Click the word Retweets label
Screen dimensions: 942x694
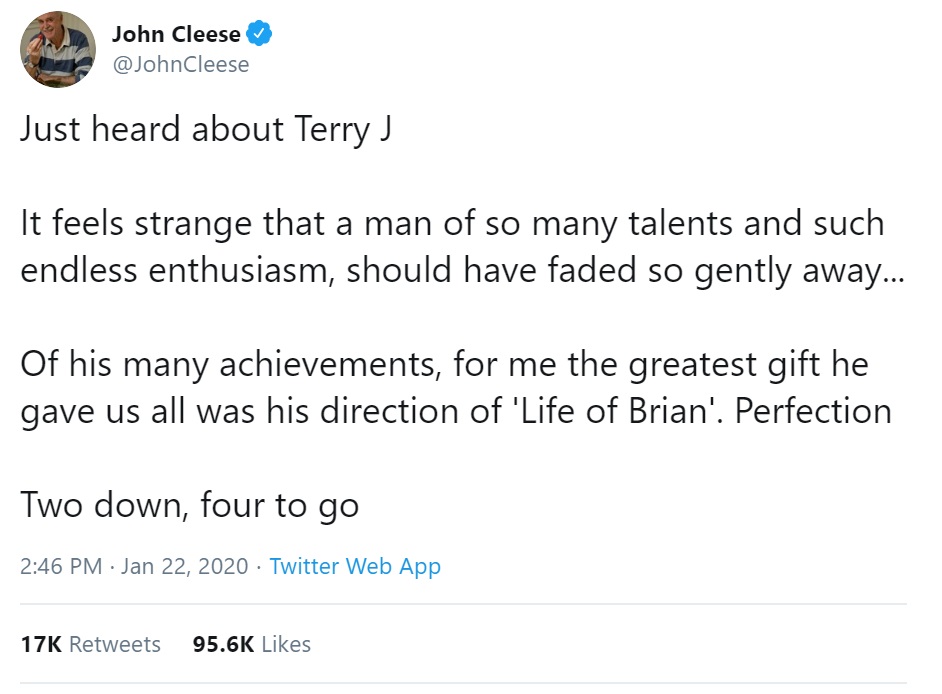(x=116, y=645)
